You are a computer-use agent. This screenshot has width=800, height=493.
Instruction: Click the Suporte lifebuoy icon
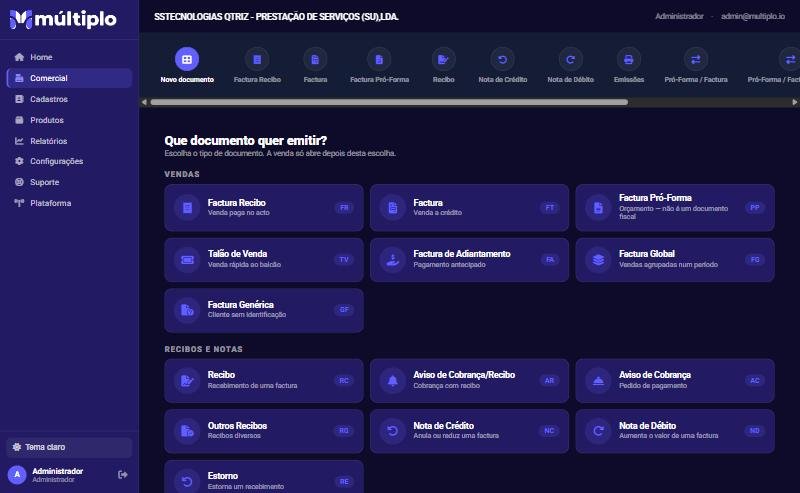click(19, 182)
